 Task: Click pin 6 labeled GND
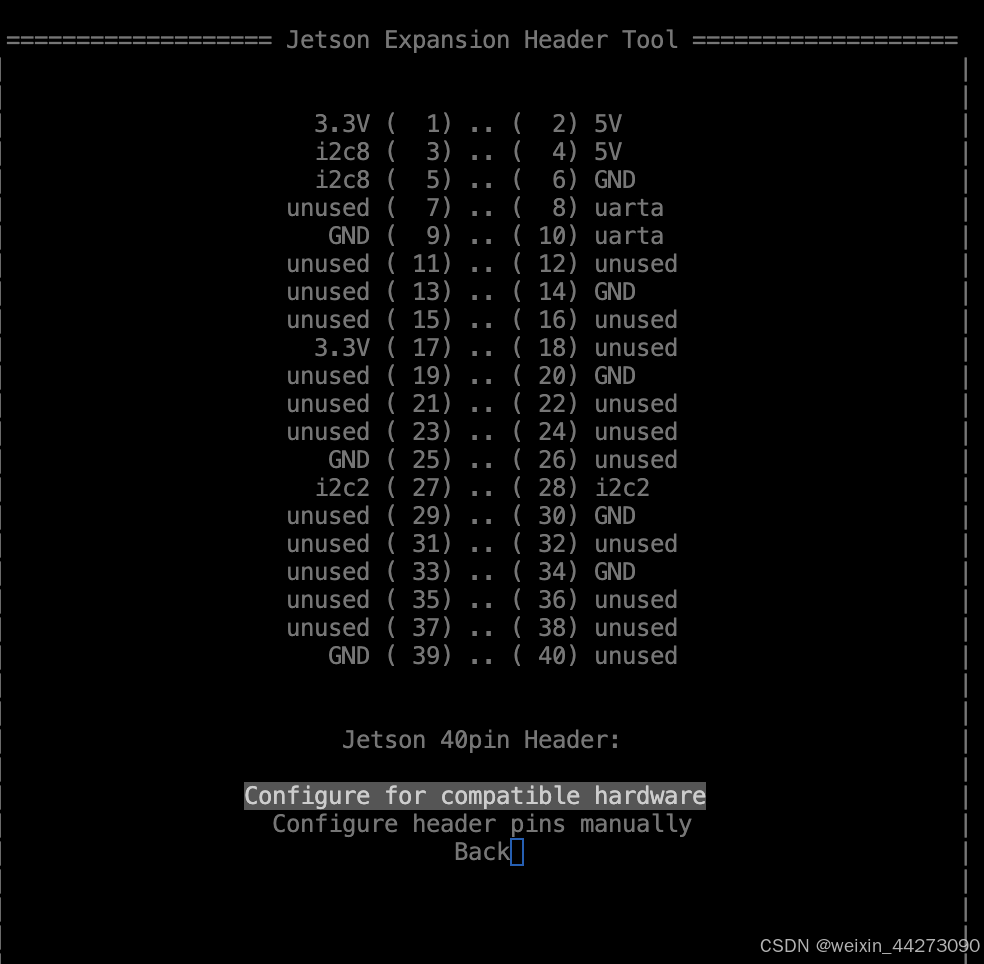[x=574, y=179]
